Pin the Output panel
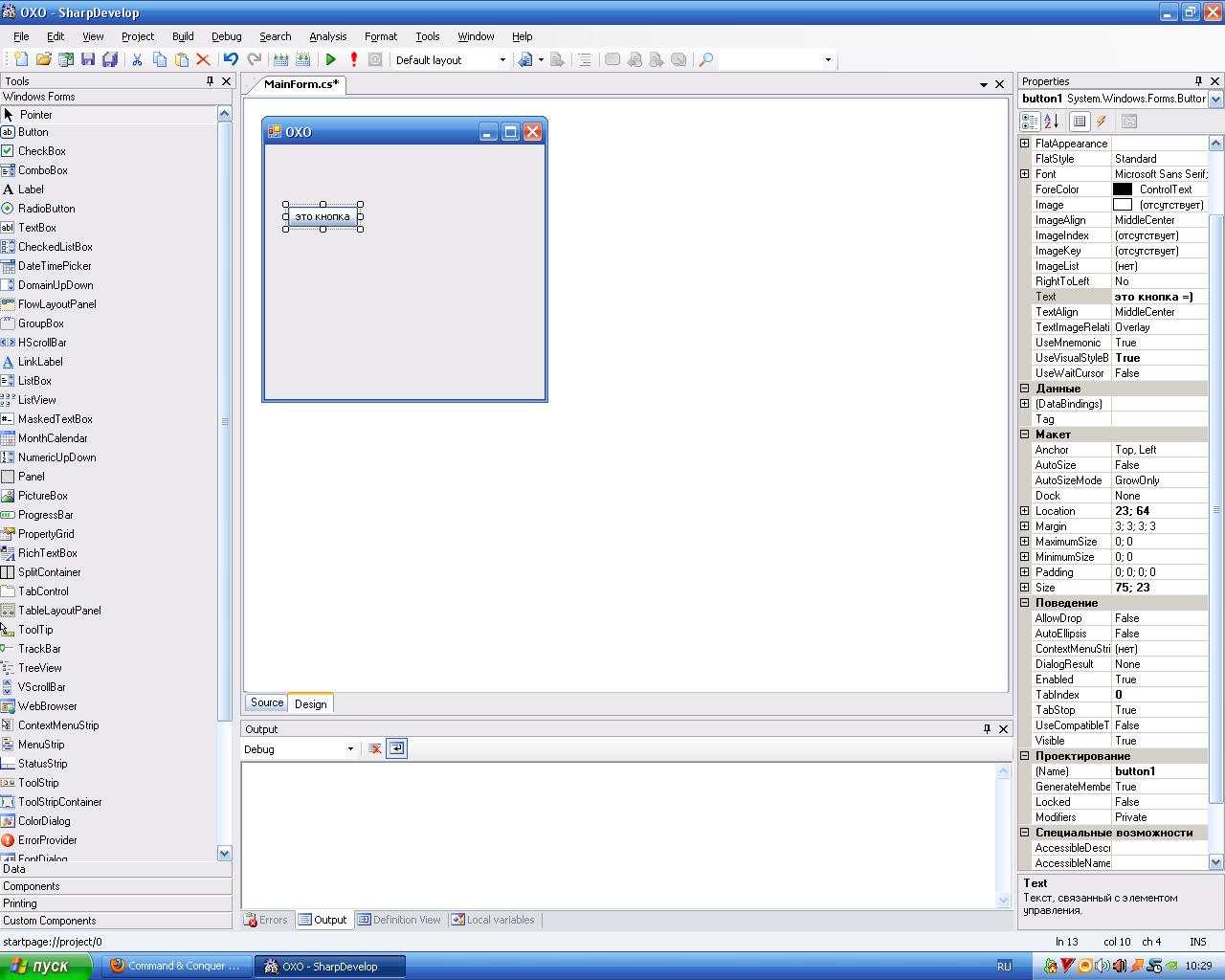The height and width of the screenshot is (980, 1225). pos(987,729)
